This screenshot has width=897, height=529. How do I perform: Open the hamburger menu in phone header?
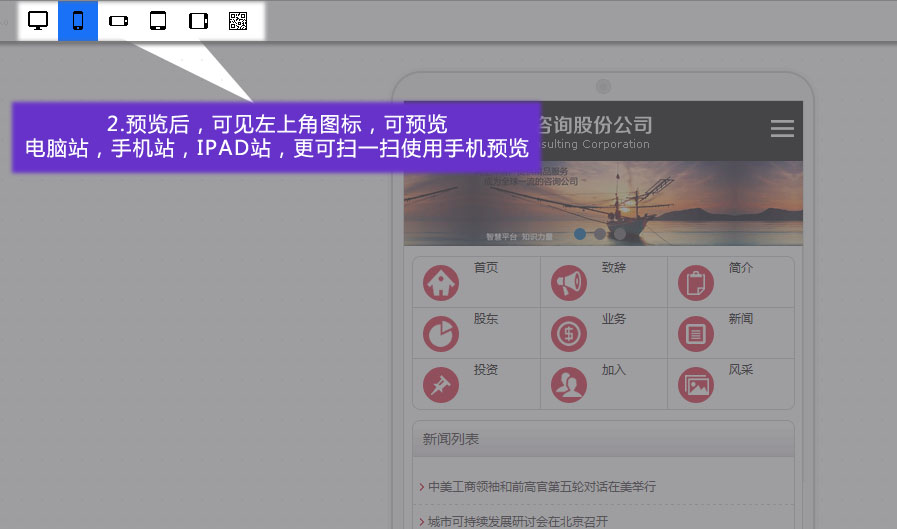pos(782,129)
